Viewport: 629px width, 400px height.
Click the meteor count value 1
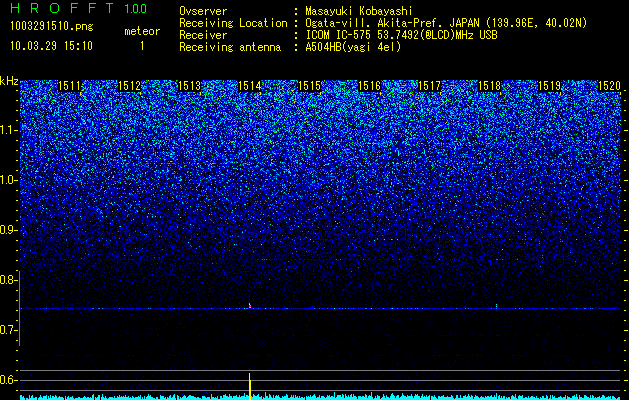coord(142,46)
